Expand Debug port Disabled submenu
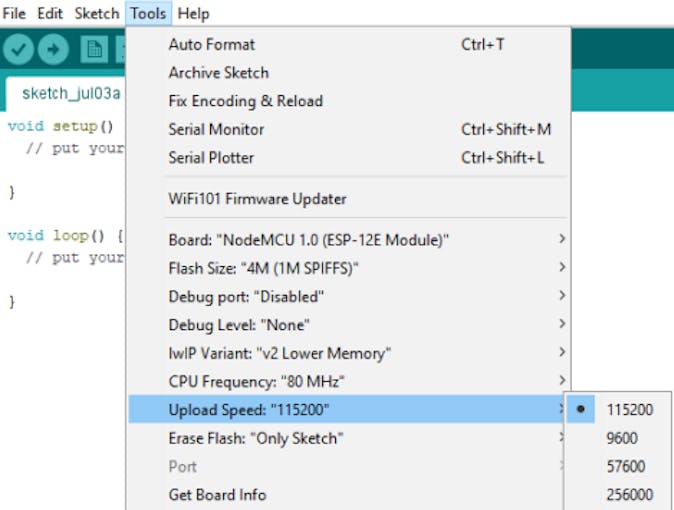The image size is (674, 510). pyautogui.click(x=246, y=297)
